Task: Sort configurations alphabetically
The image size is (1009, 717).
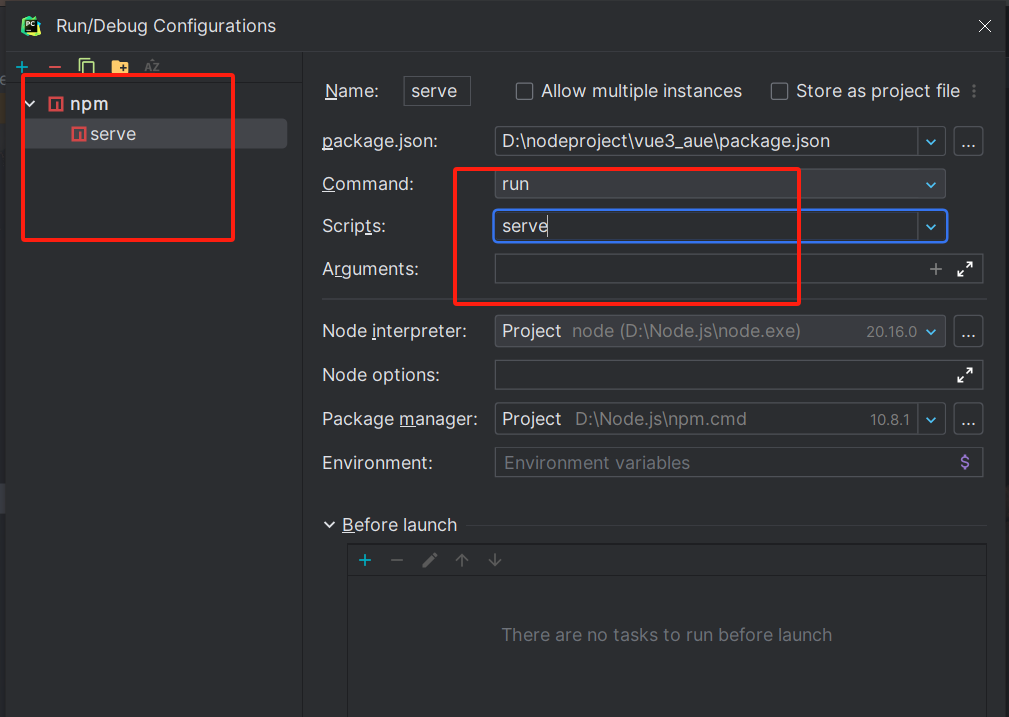Action: [x=152, y=67]
